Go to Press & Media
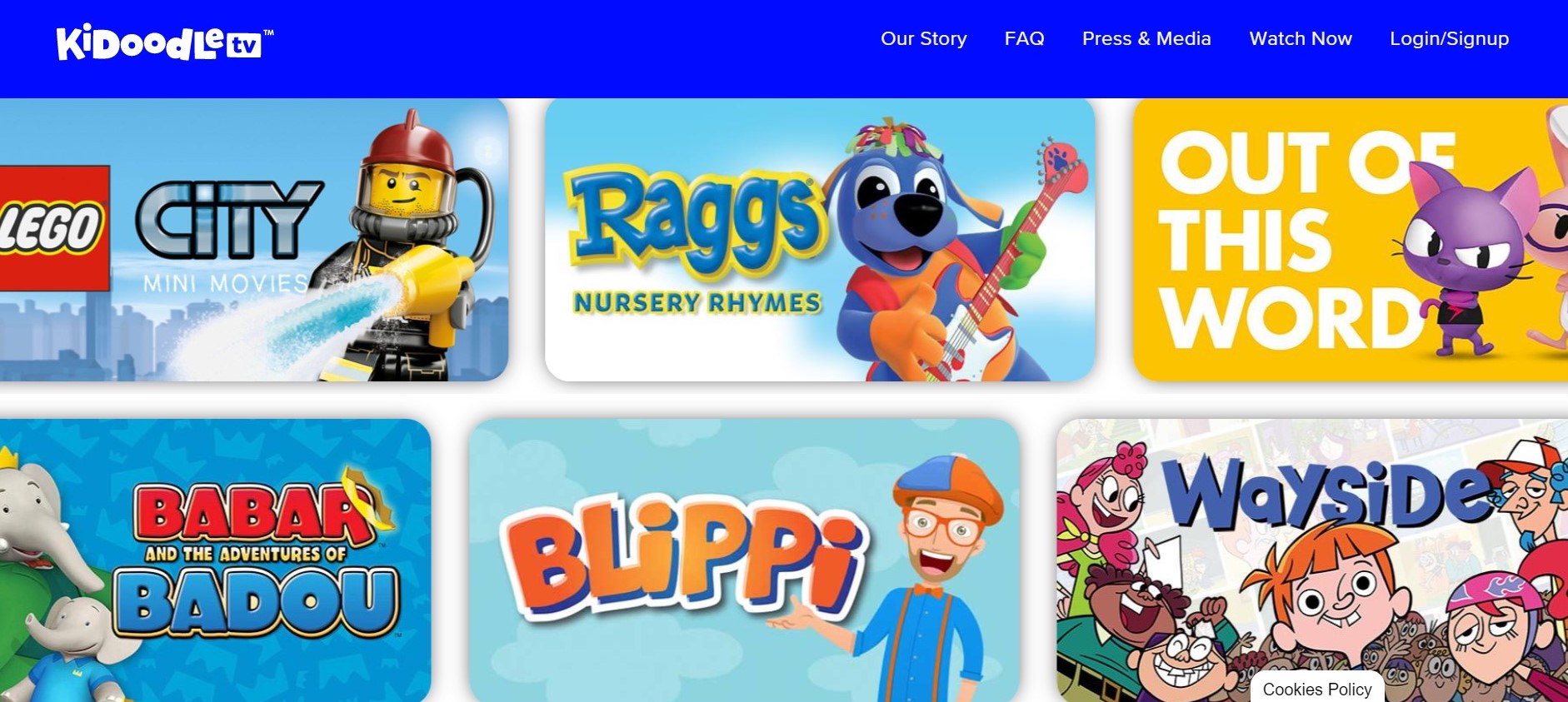The width and height of the screenshot is (1568, 702). [1146, 38]
